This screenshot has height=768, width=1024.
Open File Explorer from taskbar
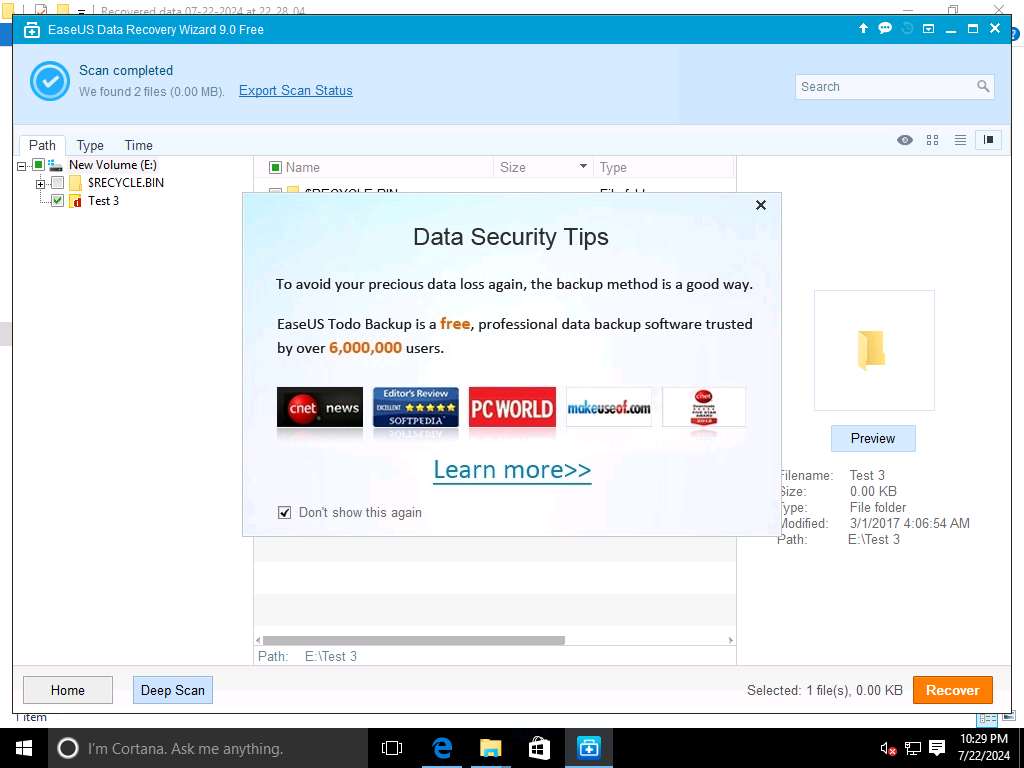tap(490, 748)
